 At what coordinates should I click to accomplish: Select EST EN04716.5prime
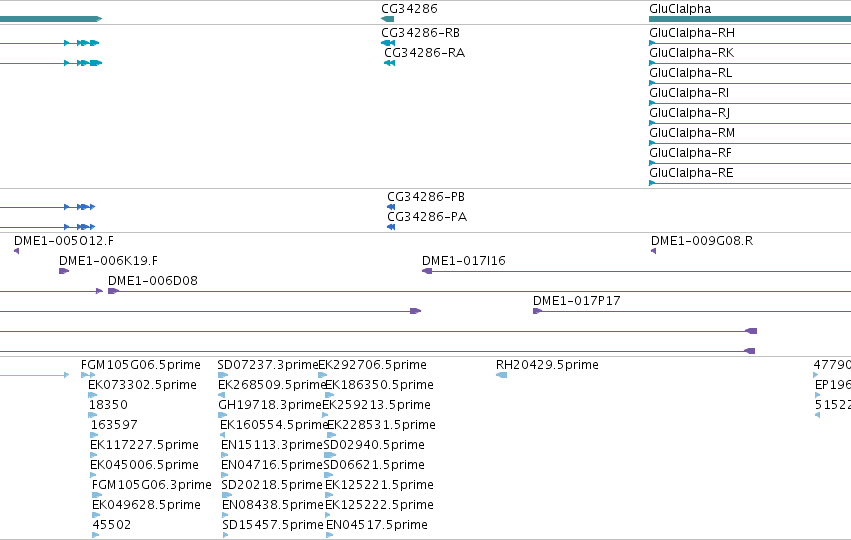tap(272, 465)
